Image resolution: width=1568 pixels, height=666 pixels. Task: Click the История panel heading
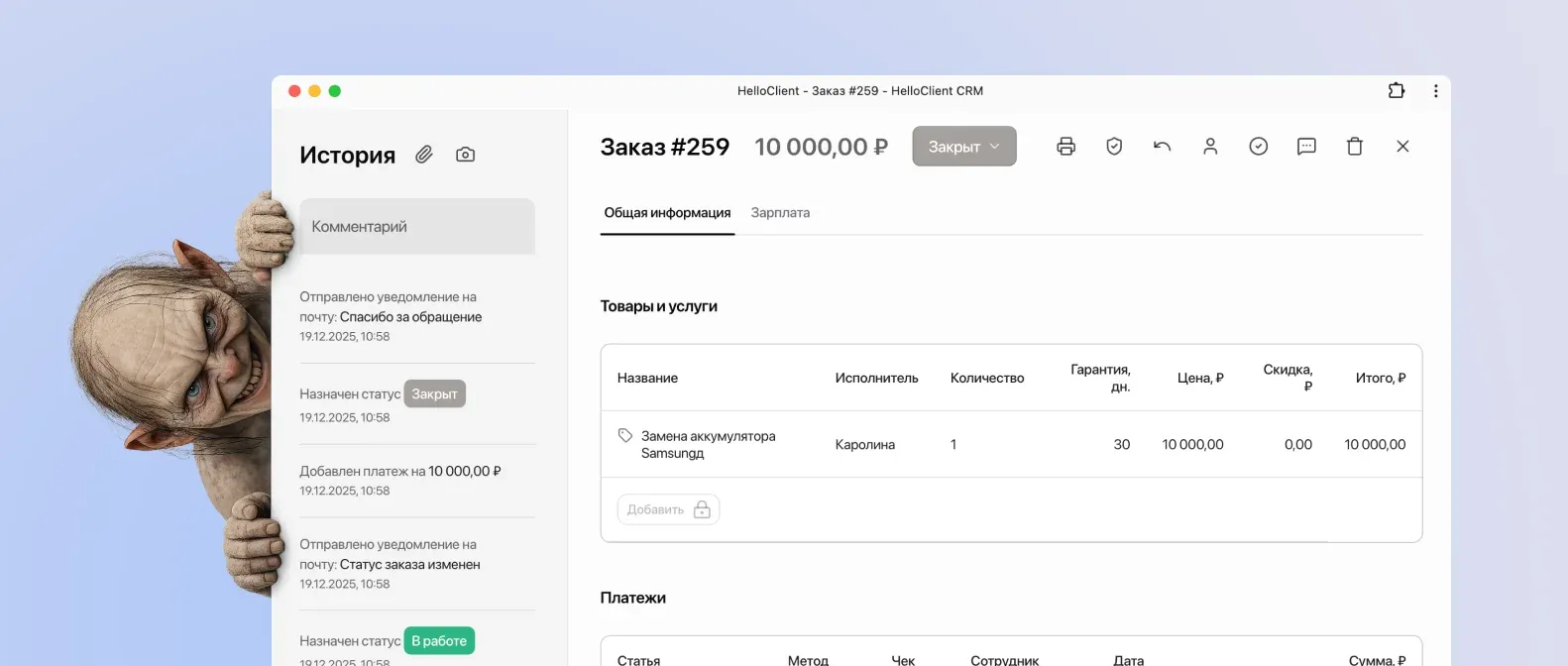(348, 155)
